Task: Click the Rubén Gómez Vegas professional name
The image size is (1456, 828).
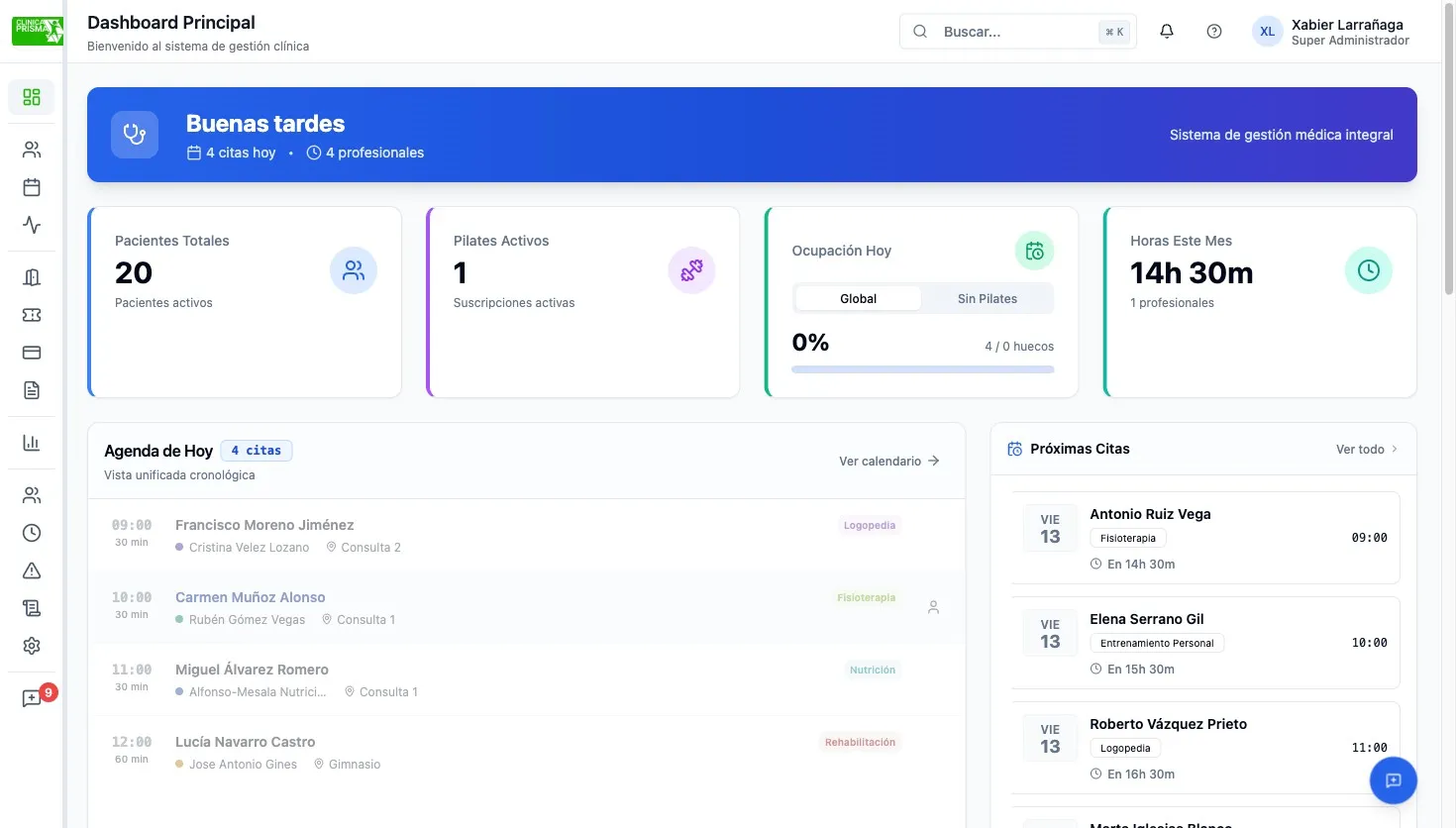Action: coord(247,620)
